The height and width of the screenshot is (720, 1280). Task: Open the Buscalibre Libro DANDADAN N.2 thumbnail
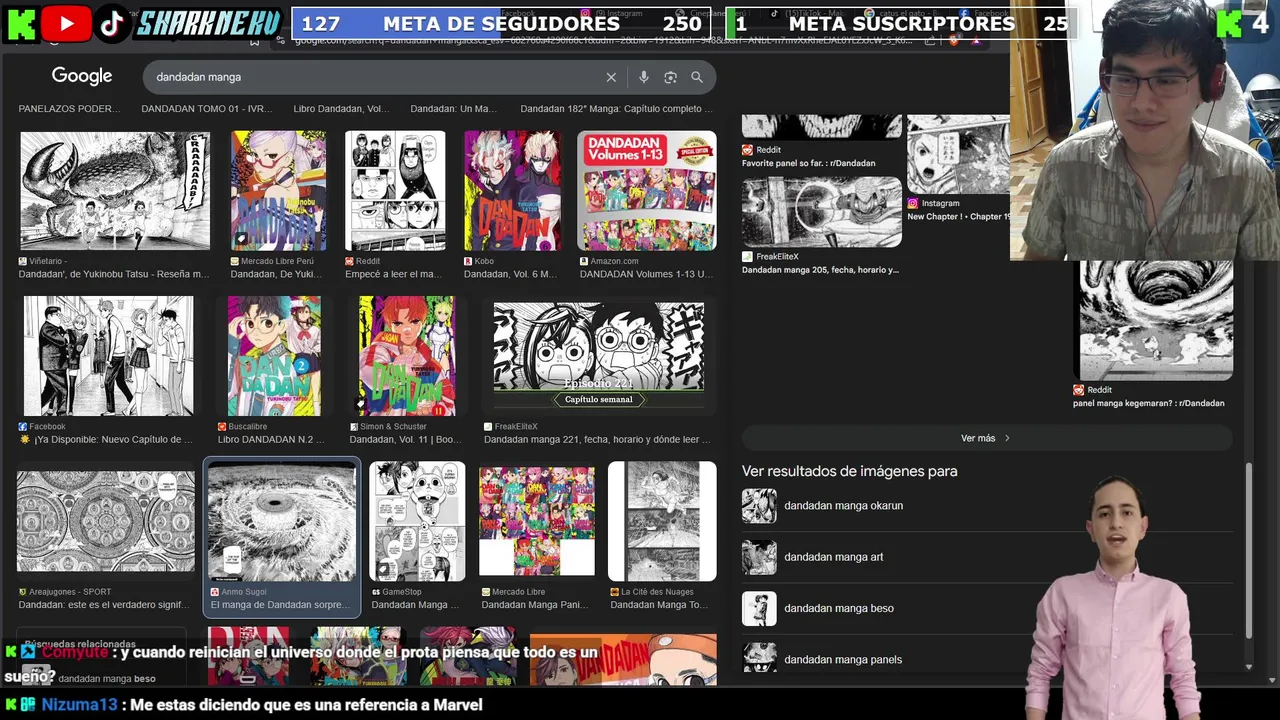274,356
